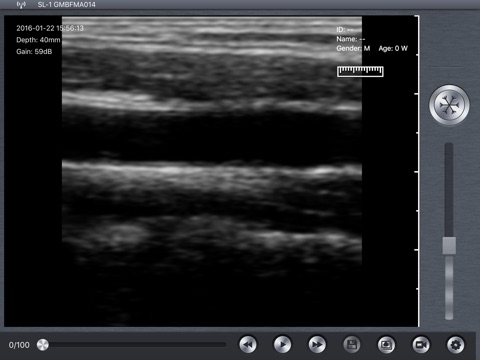Screen dimensions: 480x360
Task: Click the ruler measurement tool
Action: tap(360, 71)
